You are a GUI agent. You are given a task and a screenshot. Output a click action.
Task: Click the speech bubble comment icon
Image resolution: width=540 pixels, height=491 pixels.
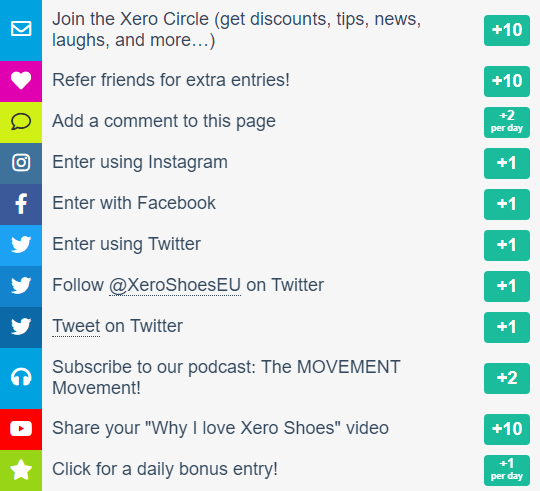click(x=21, y=122)
